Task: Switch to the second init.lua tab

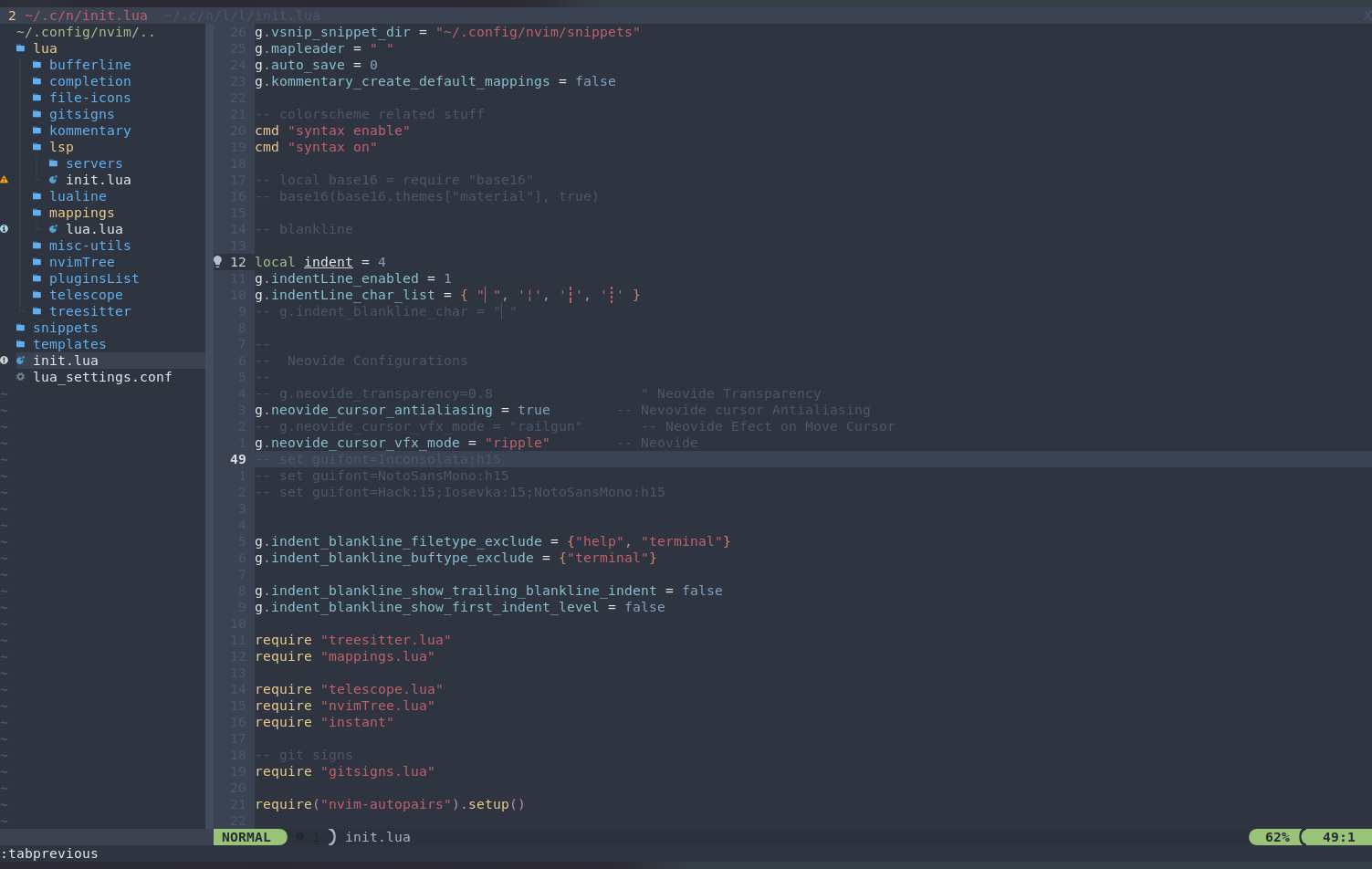Action: (239, 15)
